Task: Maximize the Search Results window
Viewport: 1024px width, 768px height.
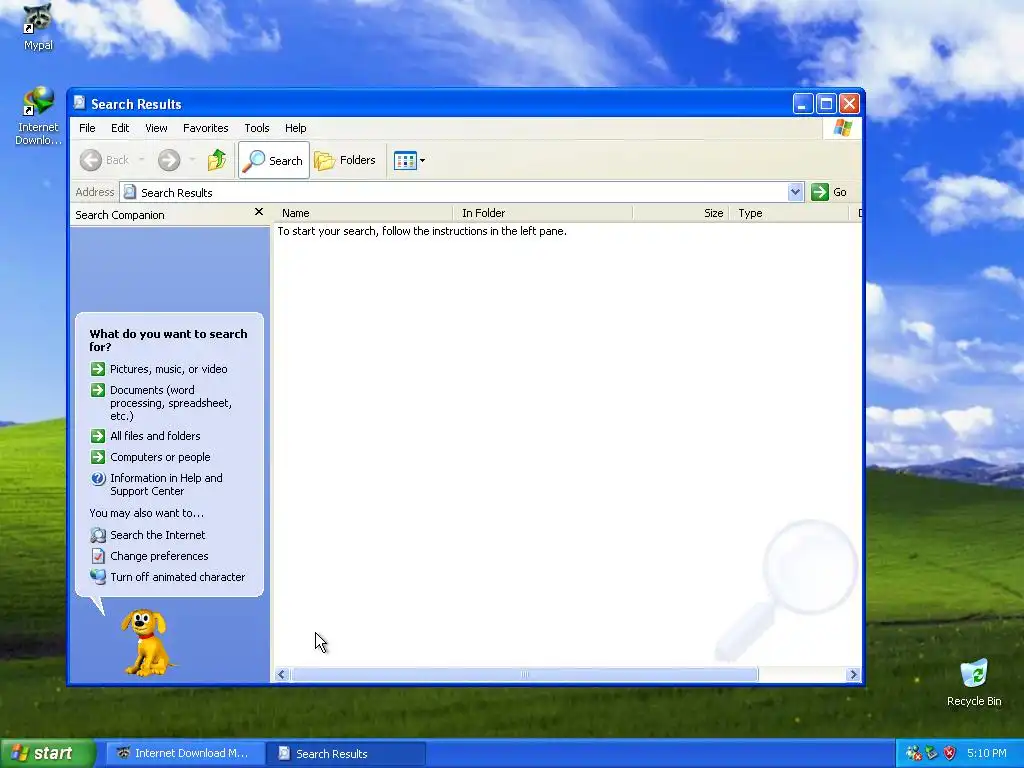Action: coord(826,103)
